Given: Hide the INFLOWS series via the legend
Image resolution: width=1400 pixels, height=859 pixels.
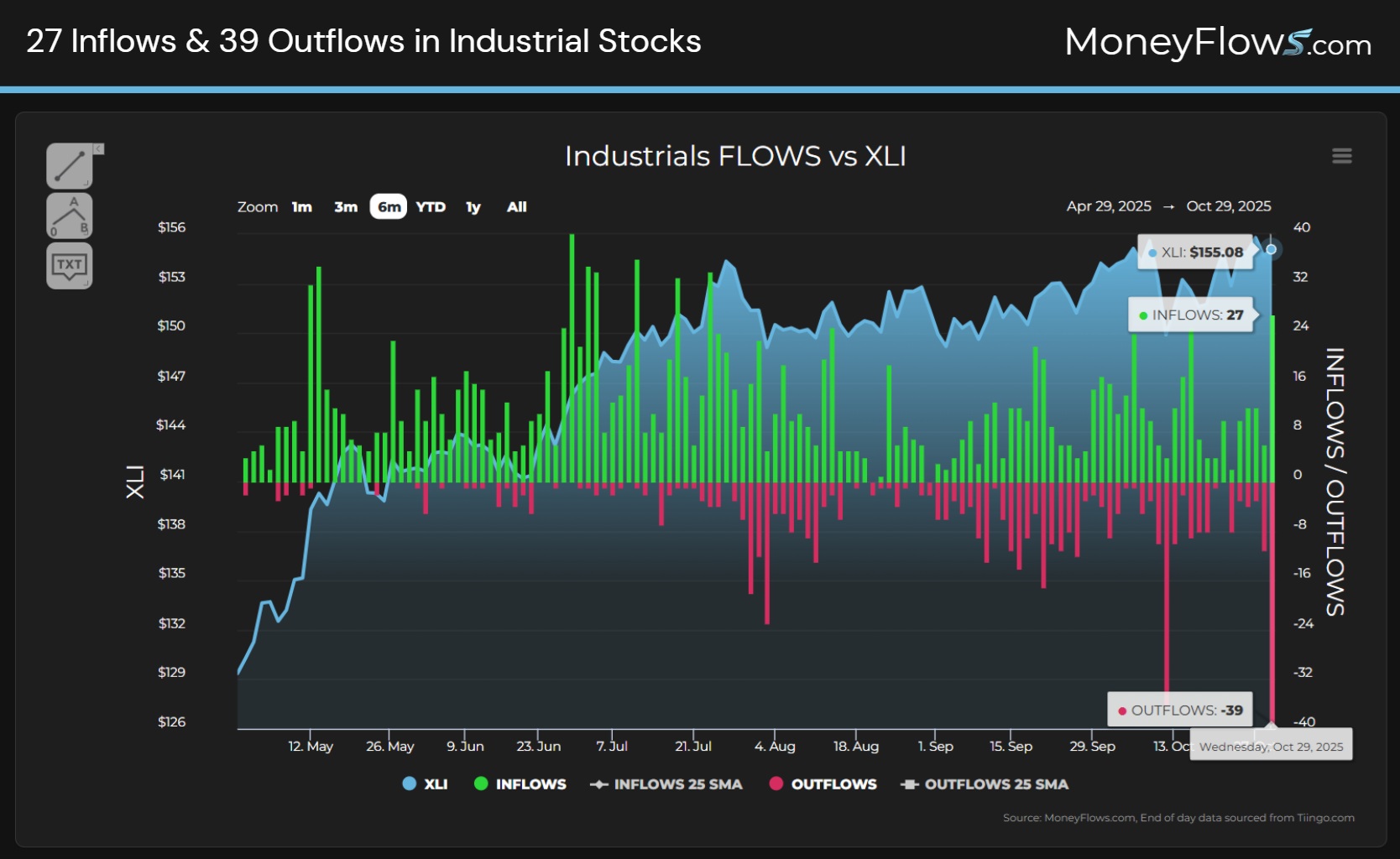Looking at the screenshot, I should tap(520, 784).
